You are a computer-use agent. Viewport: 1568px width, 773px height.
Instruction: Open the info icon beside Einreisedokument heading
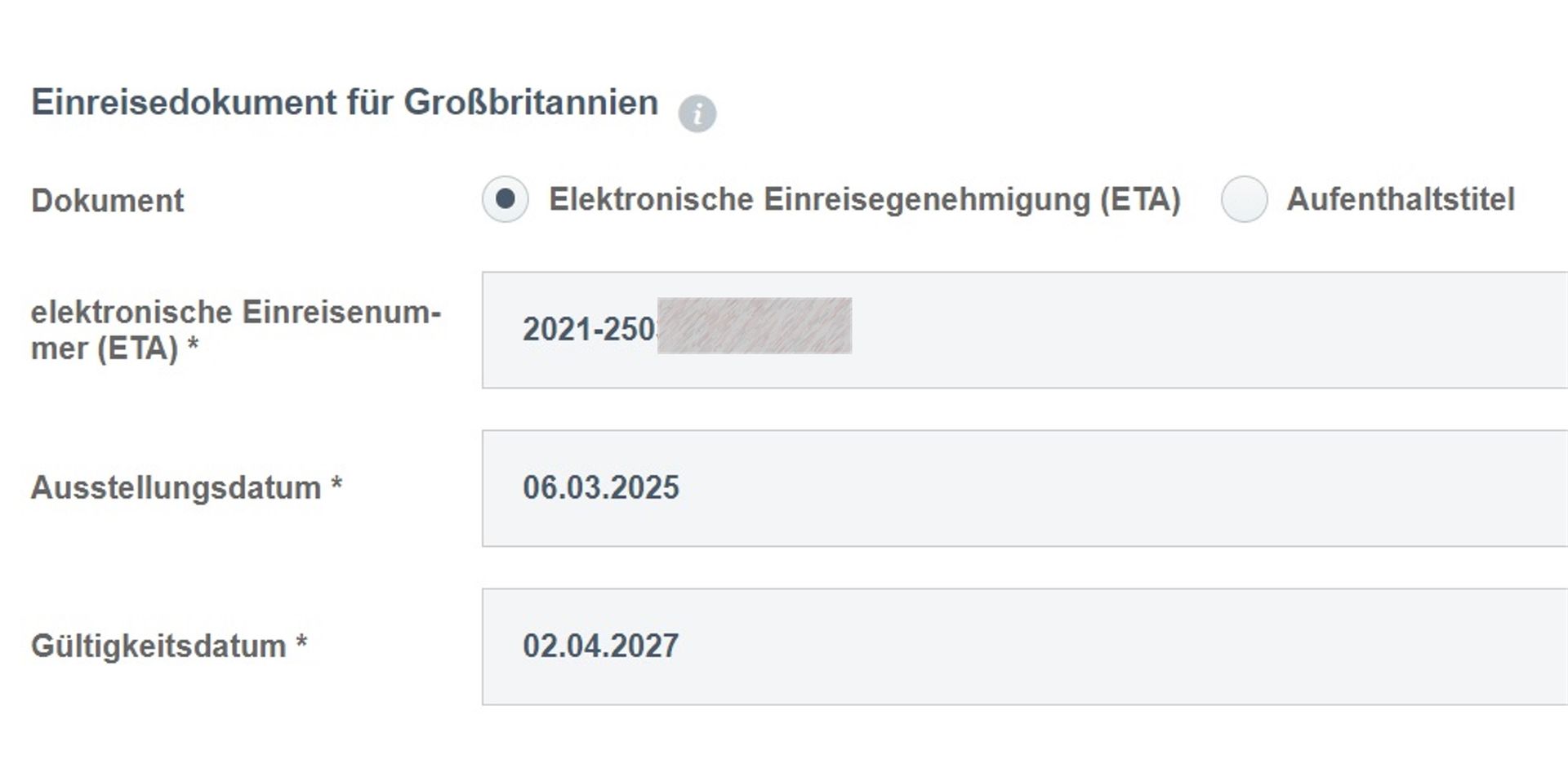pos(697,113)
